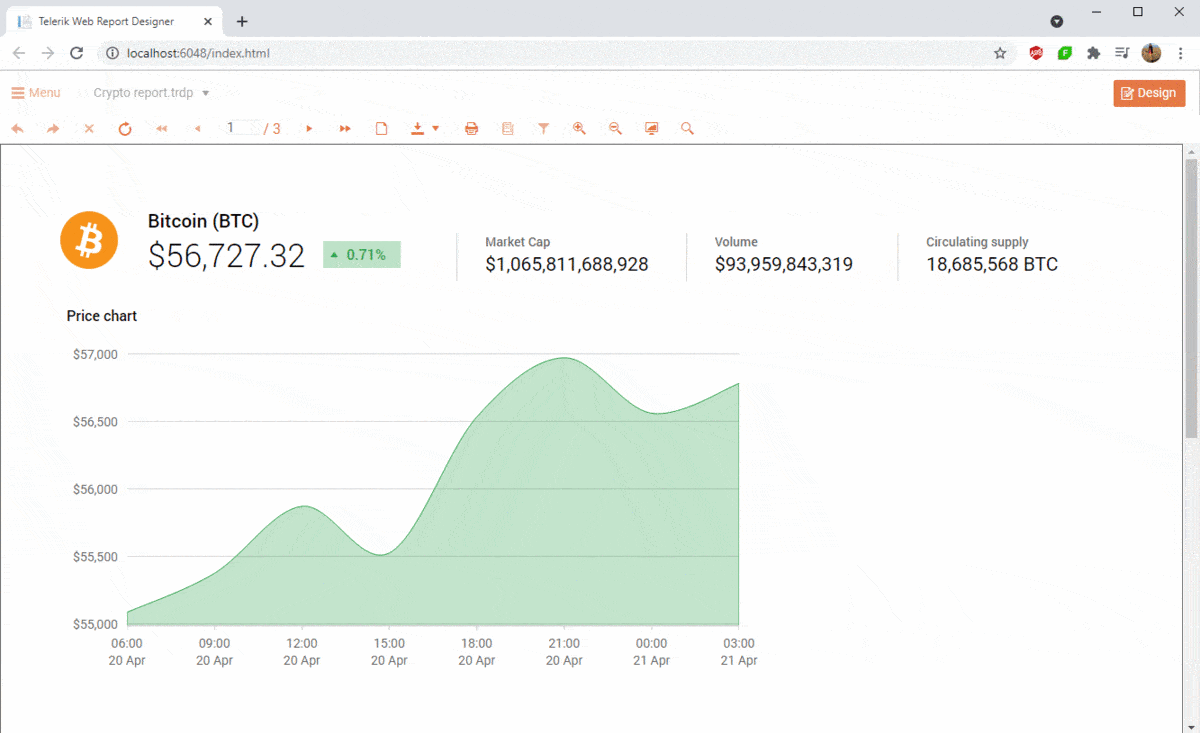Open the ABP ad blocker extension
Viewport: 1200px width, 733px height.
tap(1036, 53)
